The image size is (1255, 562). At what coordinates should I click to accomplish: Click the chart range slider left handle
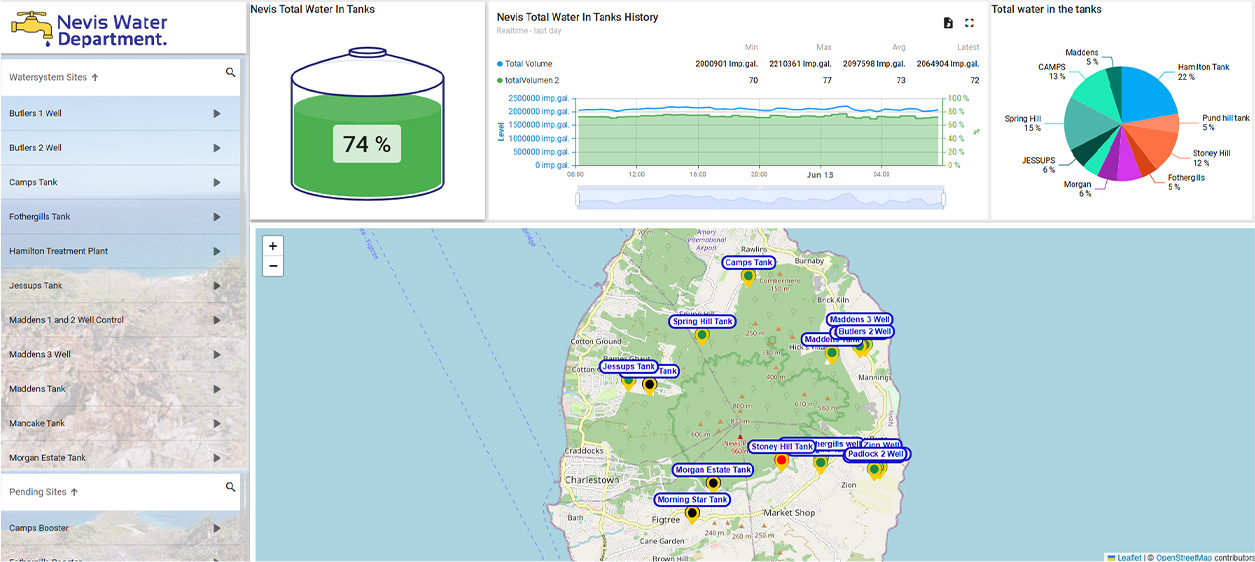[x=578, y=199]
